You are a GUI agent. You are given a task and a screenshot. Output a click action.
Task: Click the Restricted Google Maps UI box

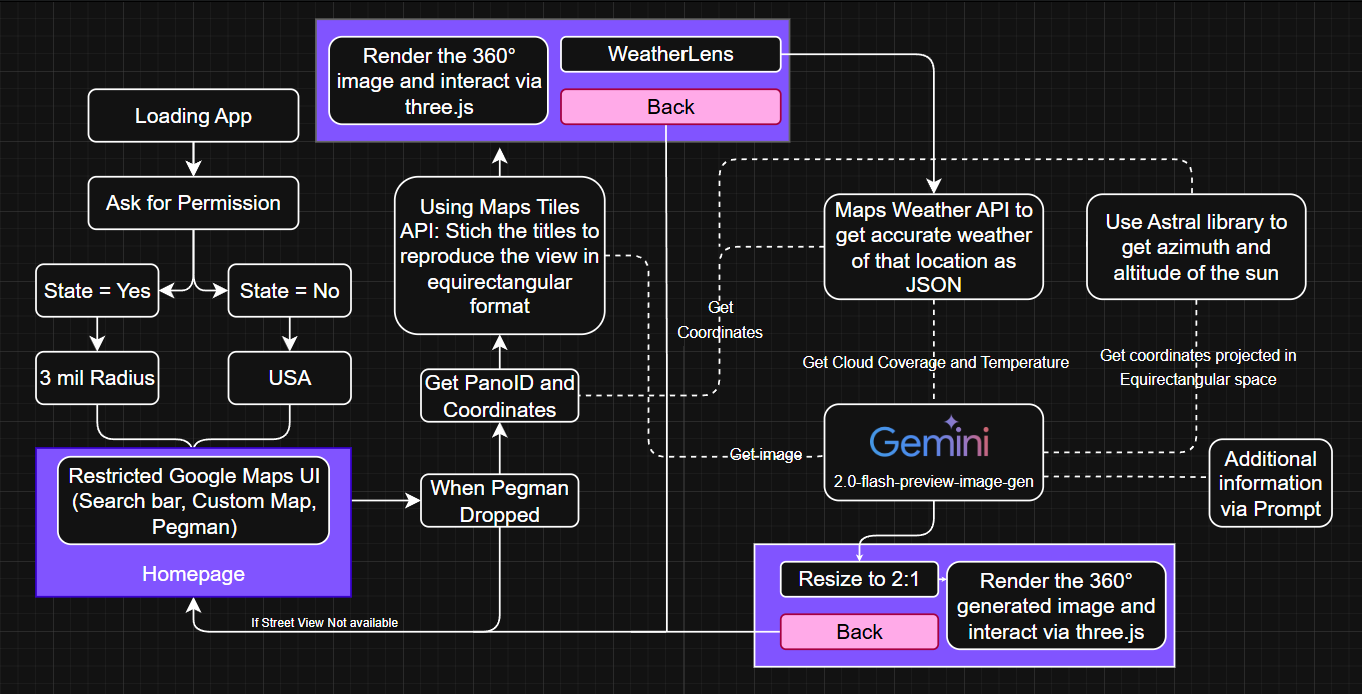click(193, 501)
